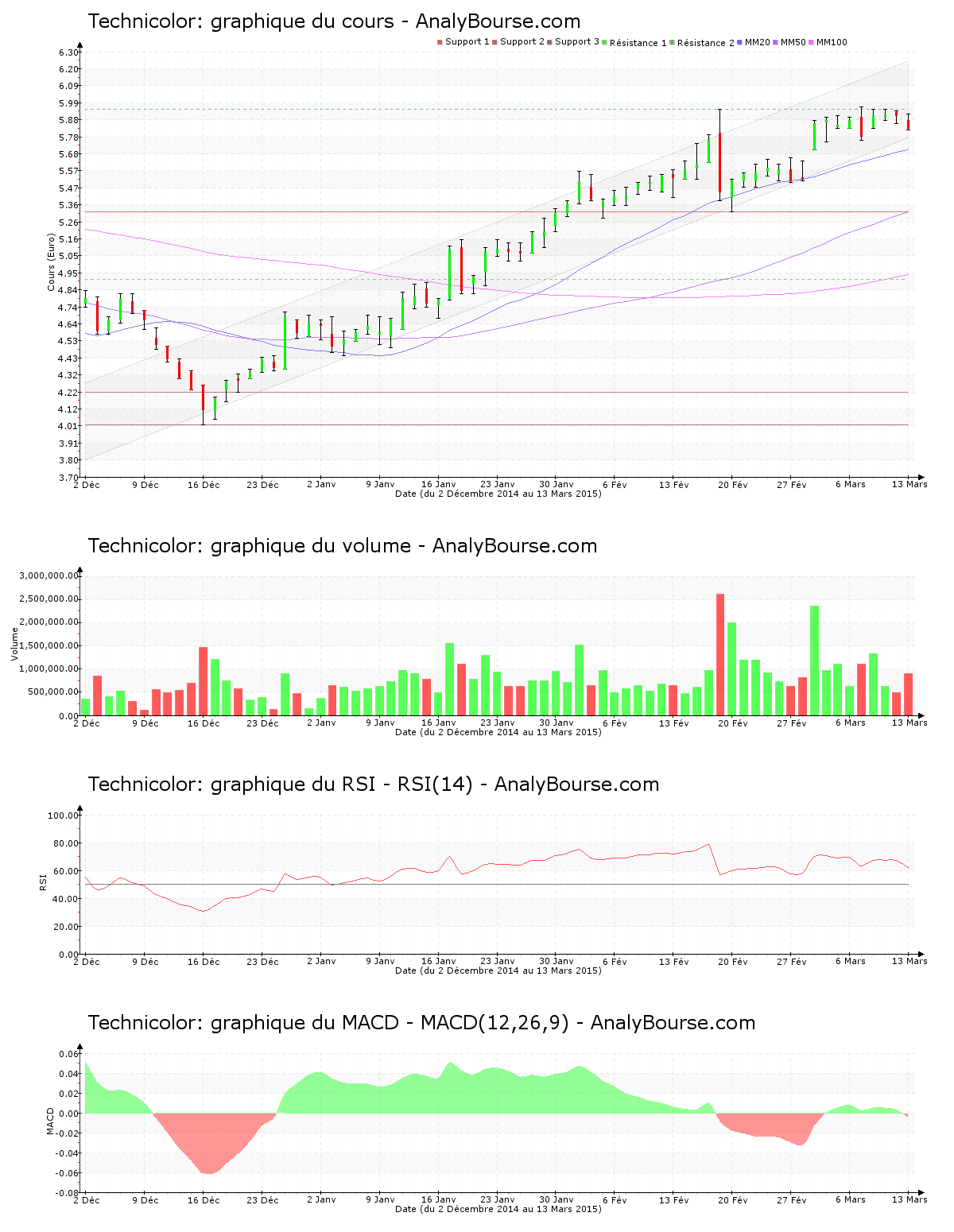Click the 'RSI' y-axis label
Image resolution: width=954 pixels, height=1232 pixels.
tap(42, 881)
